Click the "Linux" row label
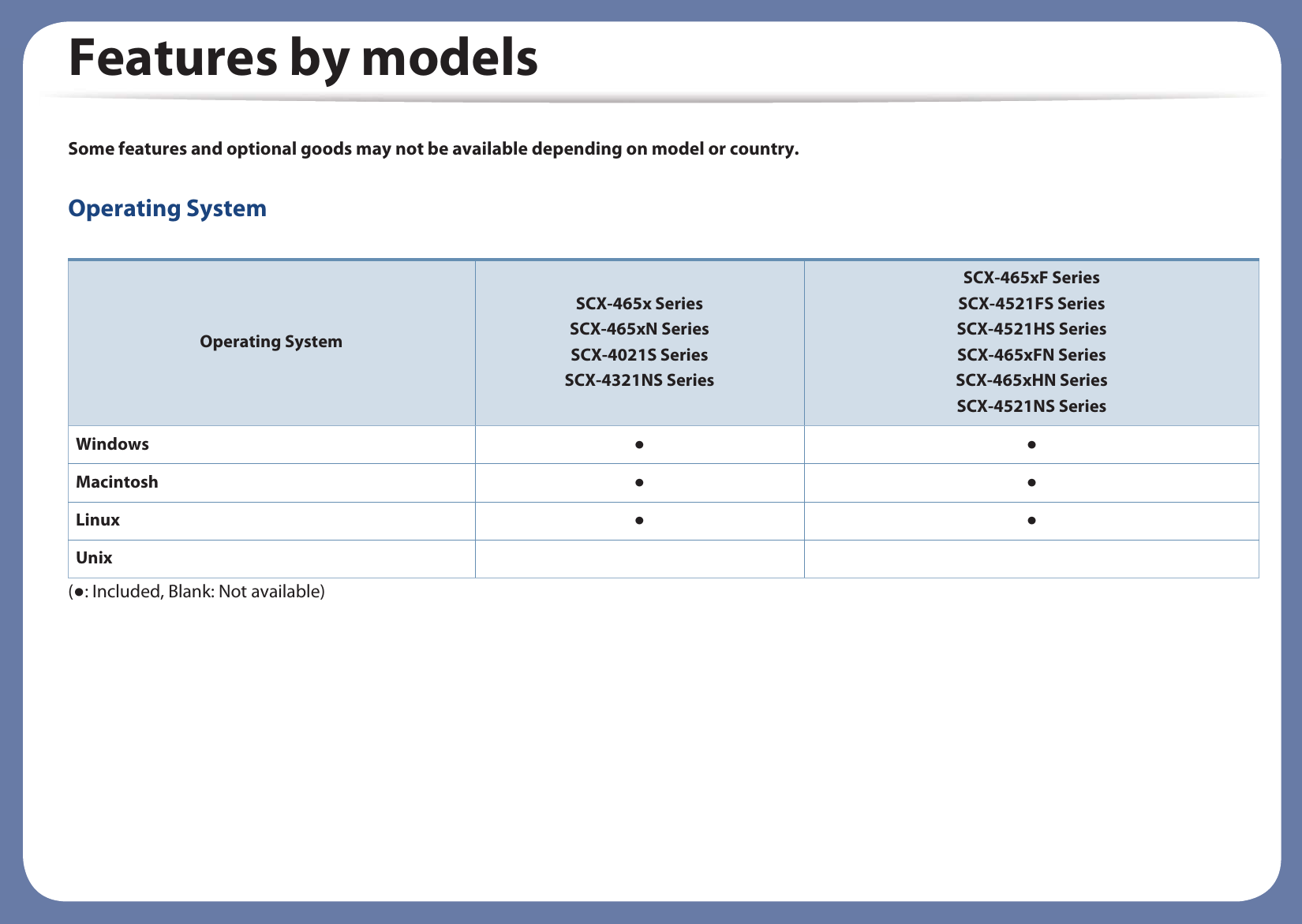Screen dimensions: 1302x924 (x=98, y=520)
